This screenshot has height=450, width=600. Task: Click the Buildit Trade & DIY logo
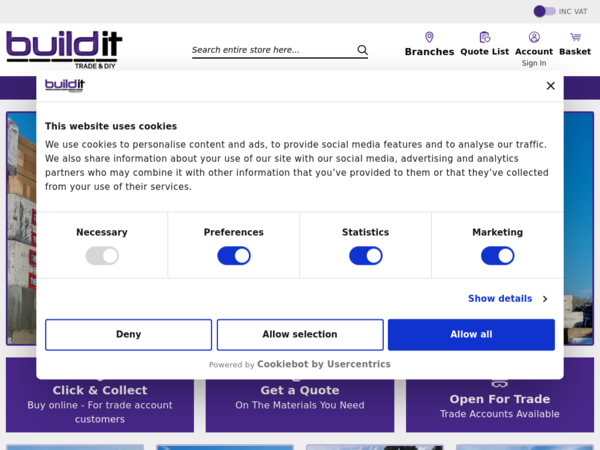coord(64,50)
